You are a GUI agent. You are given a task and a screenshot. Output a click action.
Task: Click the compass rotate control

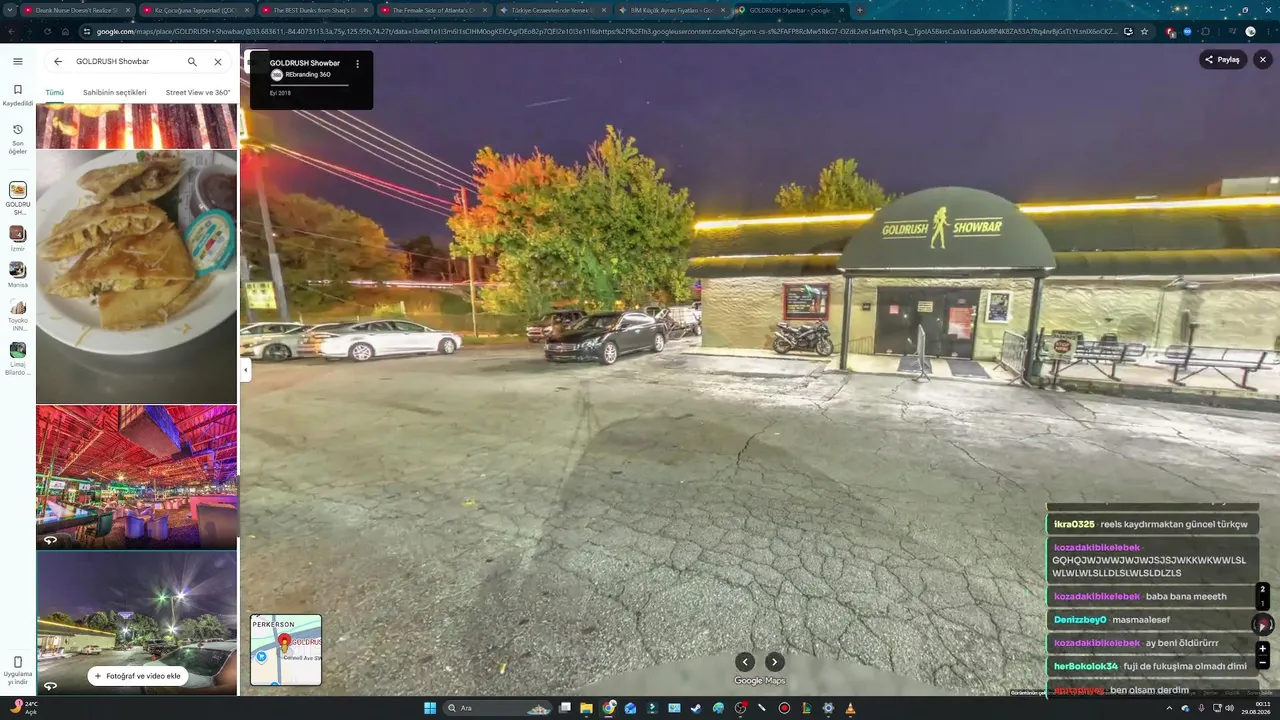pos(1263,624)
